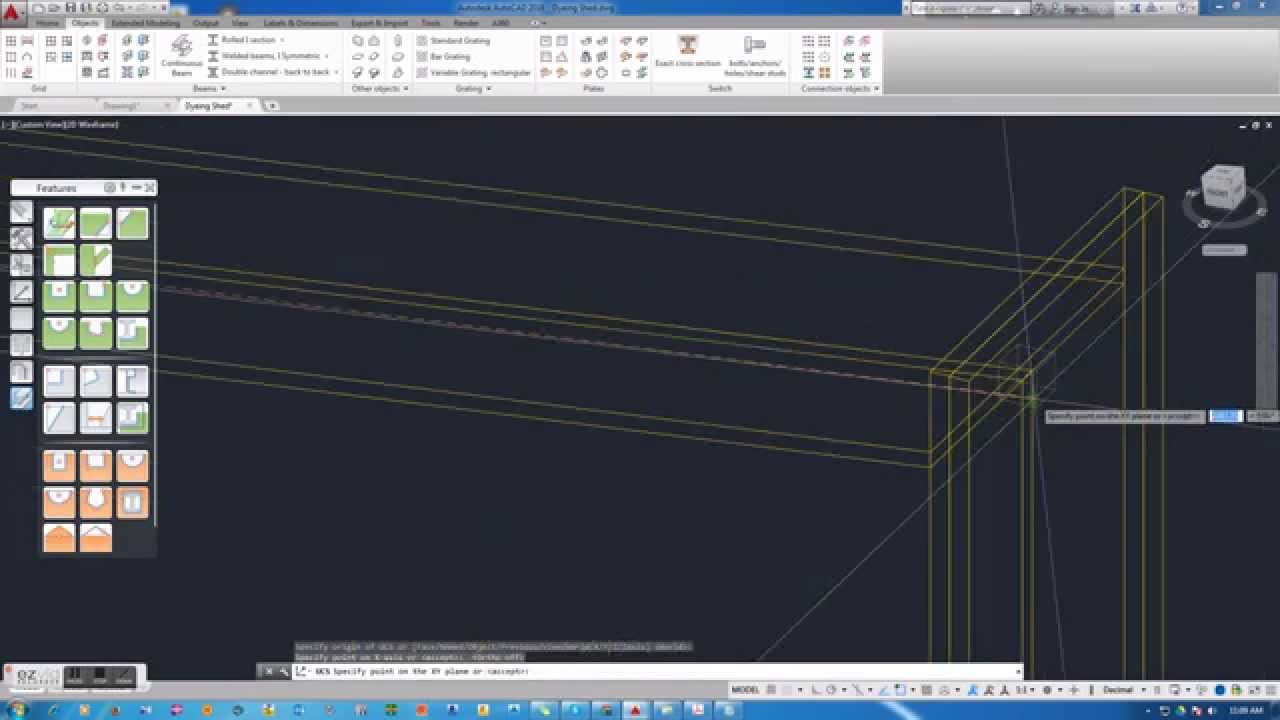Click the Continuous Beam tool
The width and height of the screenshot is (1280, 720).
182,56
